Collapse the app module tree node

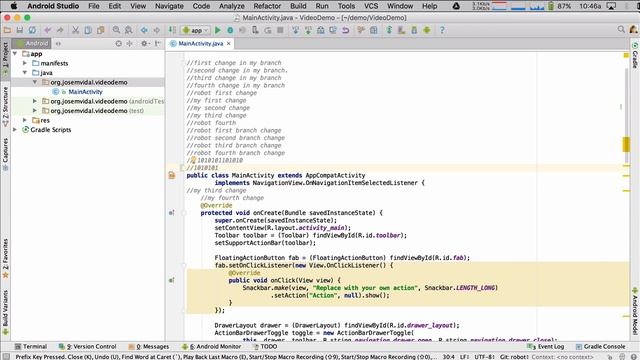[x=15, y=53]
